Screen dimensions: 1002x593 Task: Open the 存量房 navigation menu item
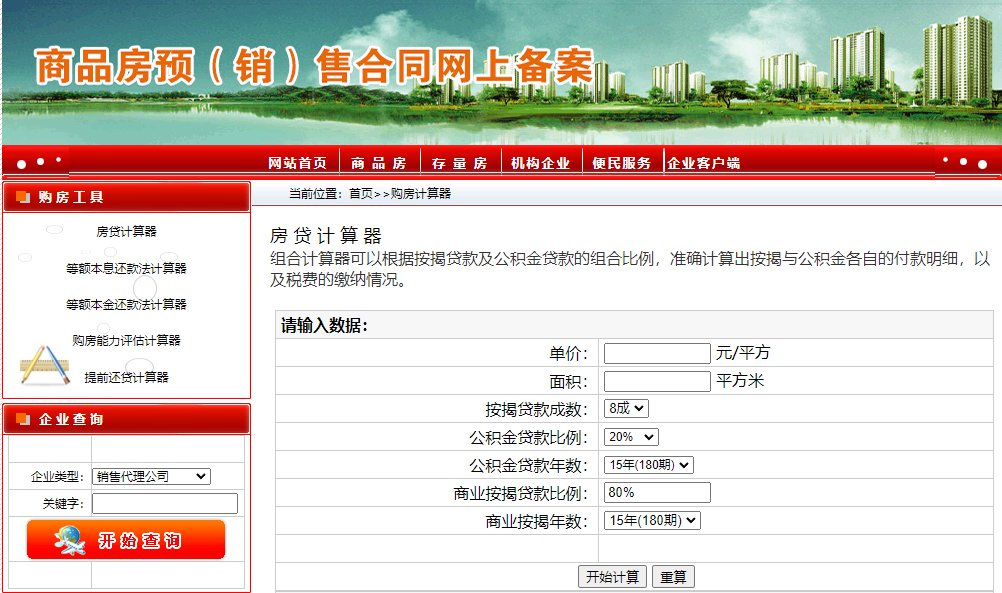click(x=459, y=163)
